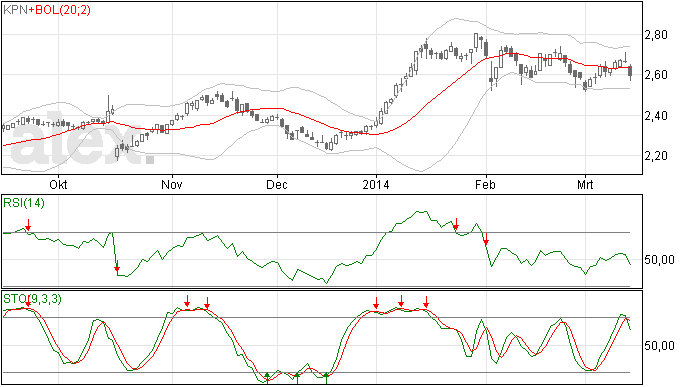Select the 2,20 price axis value
Image resolution: width=690 pixels, height=387 pixels.
(656, 156)
